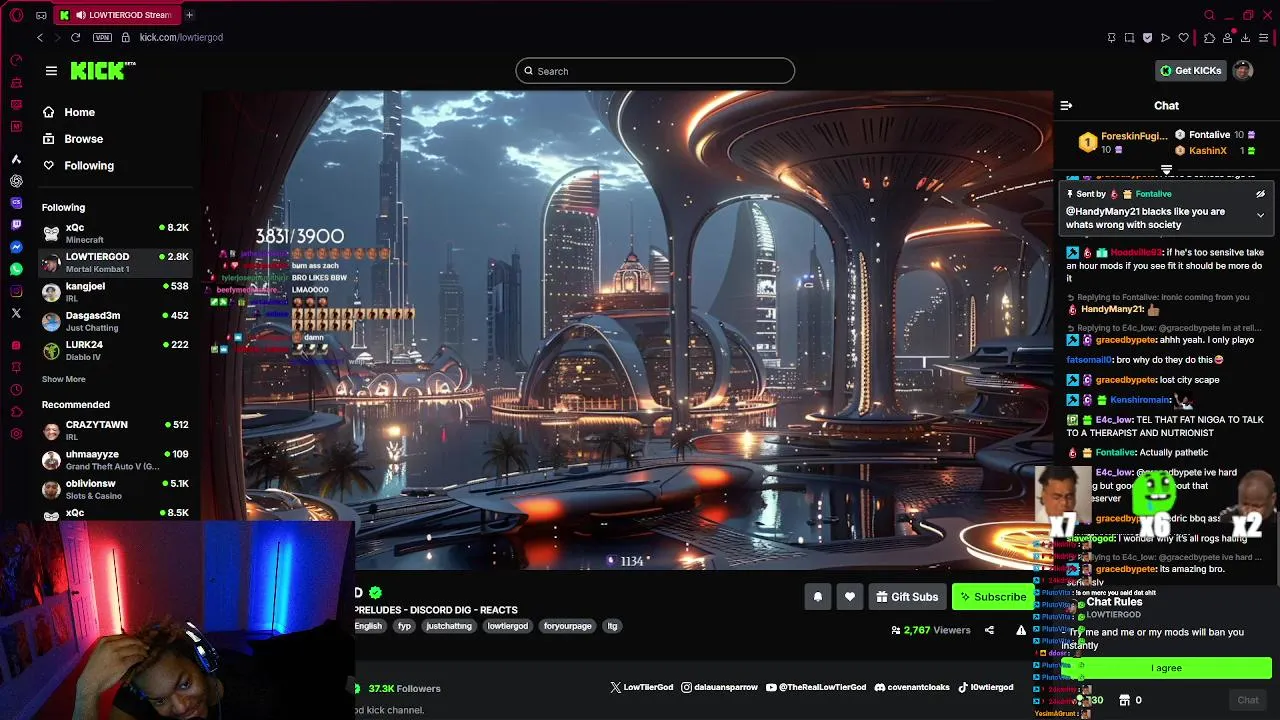Open the Opera search tabs icon
The width and height of the screenshot is (1280, 720).
click(x=1210, y=15)
